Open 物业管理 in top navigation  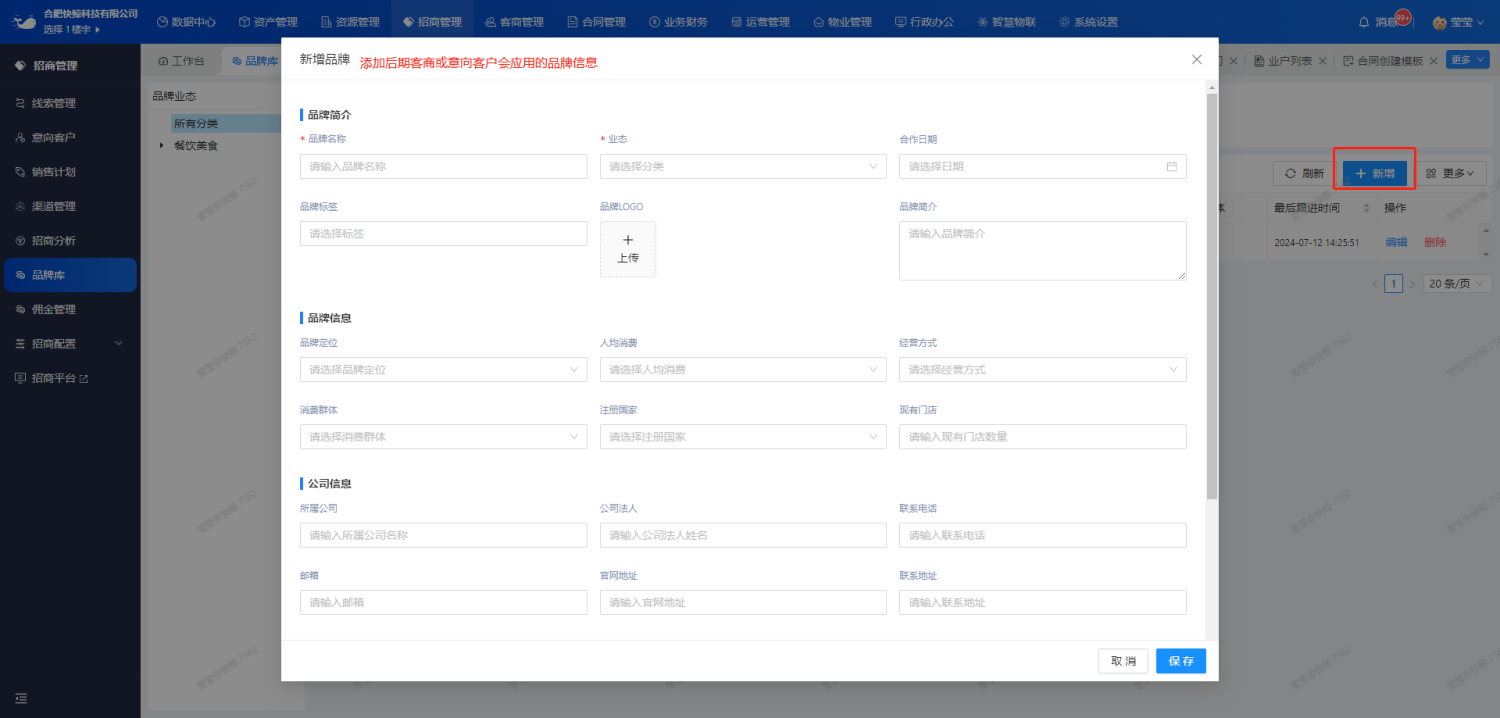[x=842, y=22]
